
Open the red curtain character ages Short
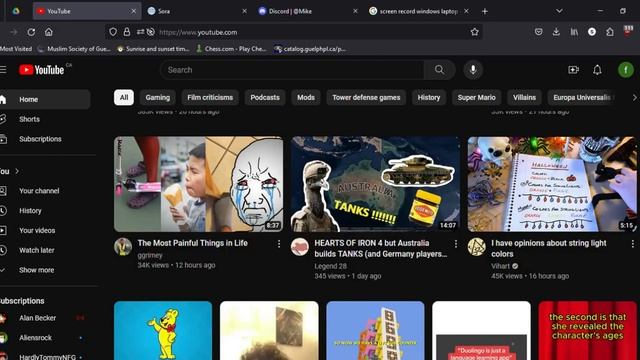pos(587,331)
